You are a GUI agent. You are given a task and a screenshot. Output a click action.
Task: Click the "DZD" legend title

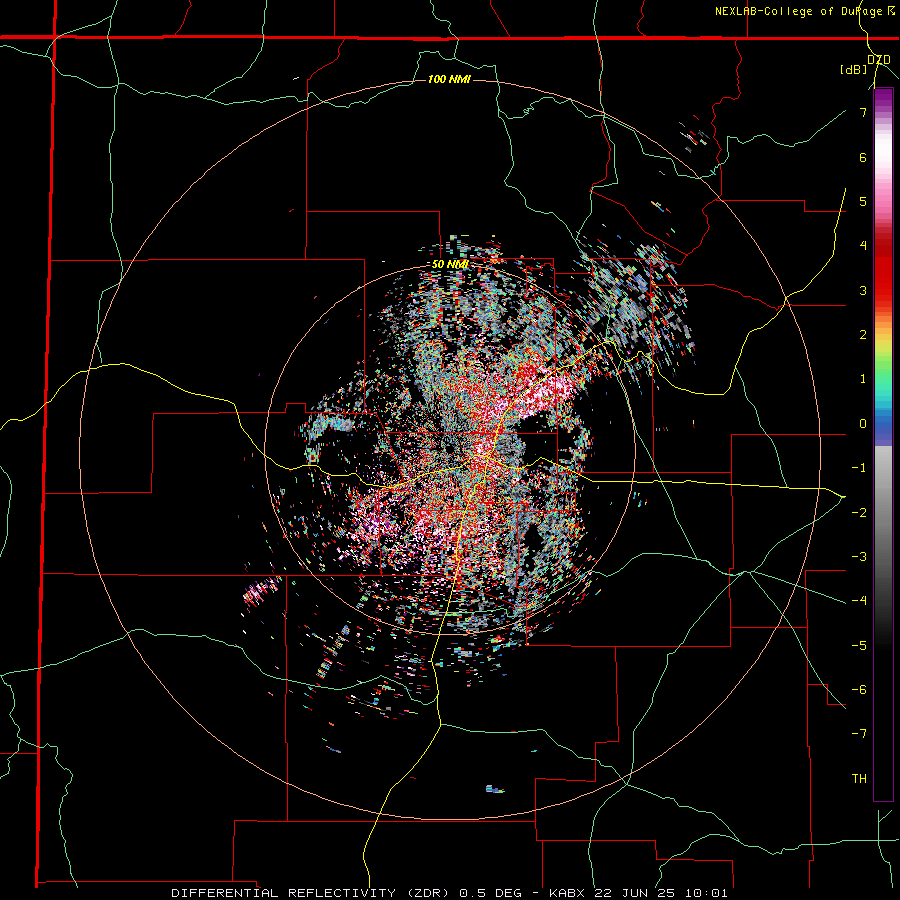point(879,59)
